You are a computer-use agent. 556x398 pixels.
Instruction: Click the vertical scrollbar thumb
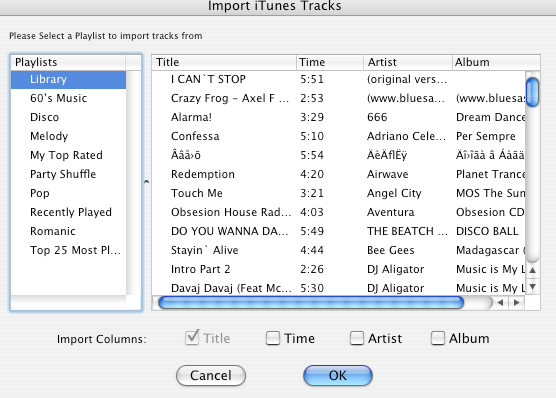533,92
